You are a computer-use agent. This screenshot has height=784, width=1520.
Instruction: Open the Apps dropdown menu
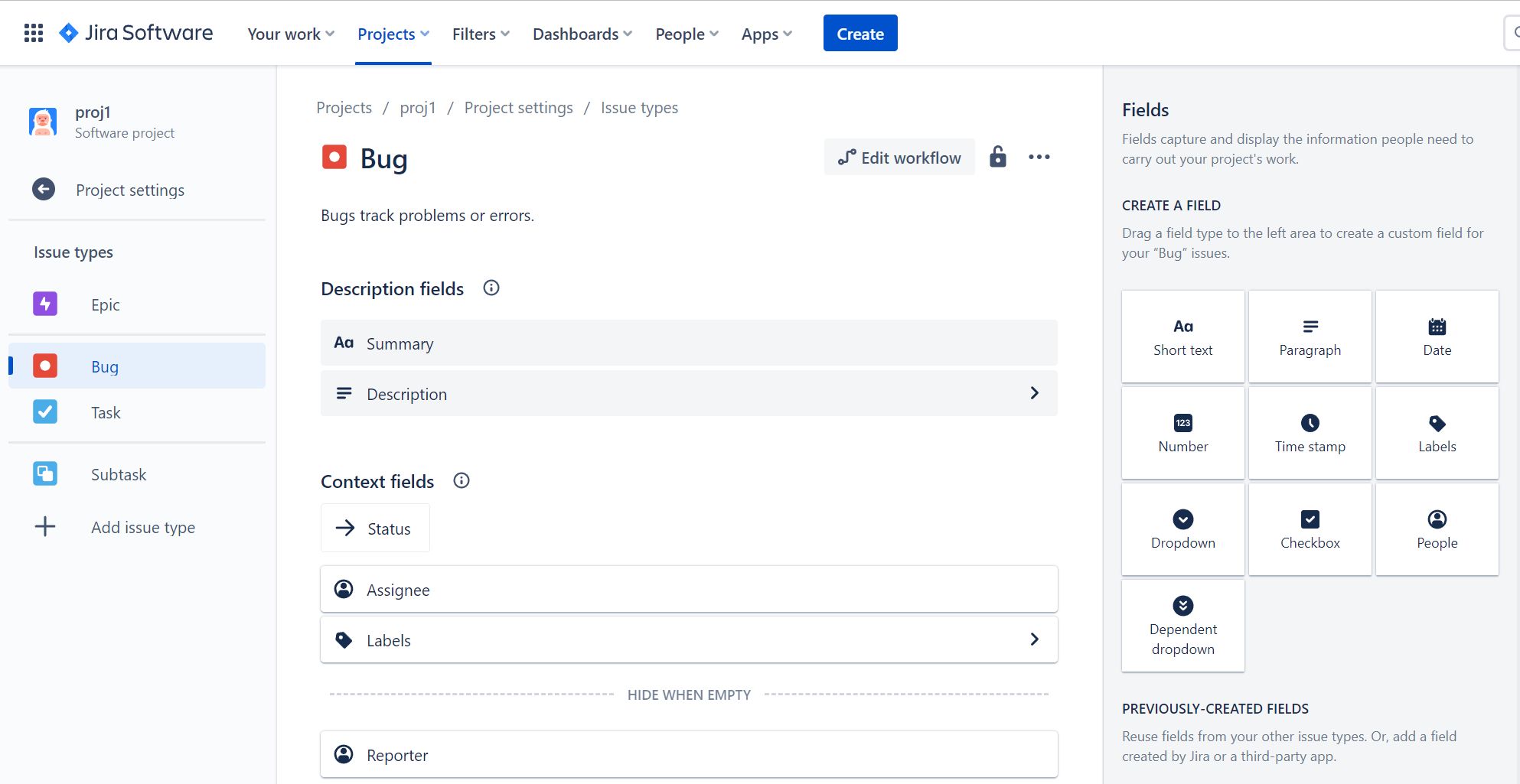pos(766,34)
